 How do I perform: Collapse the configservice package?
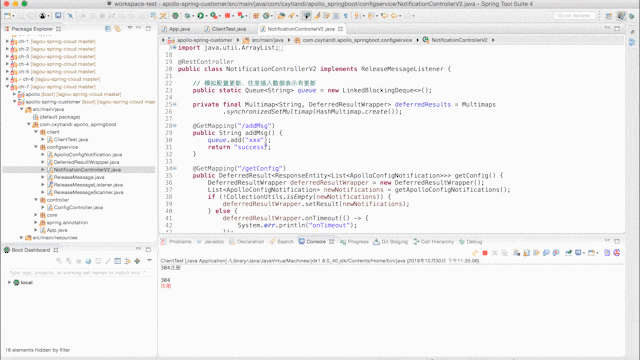coord(36,147)
